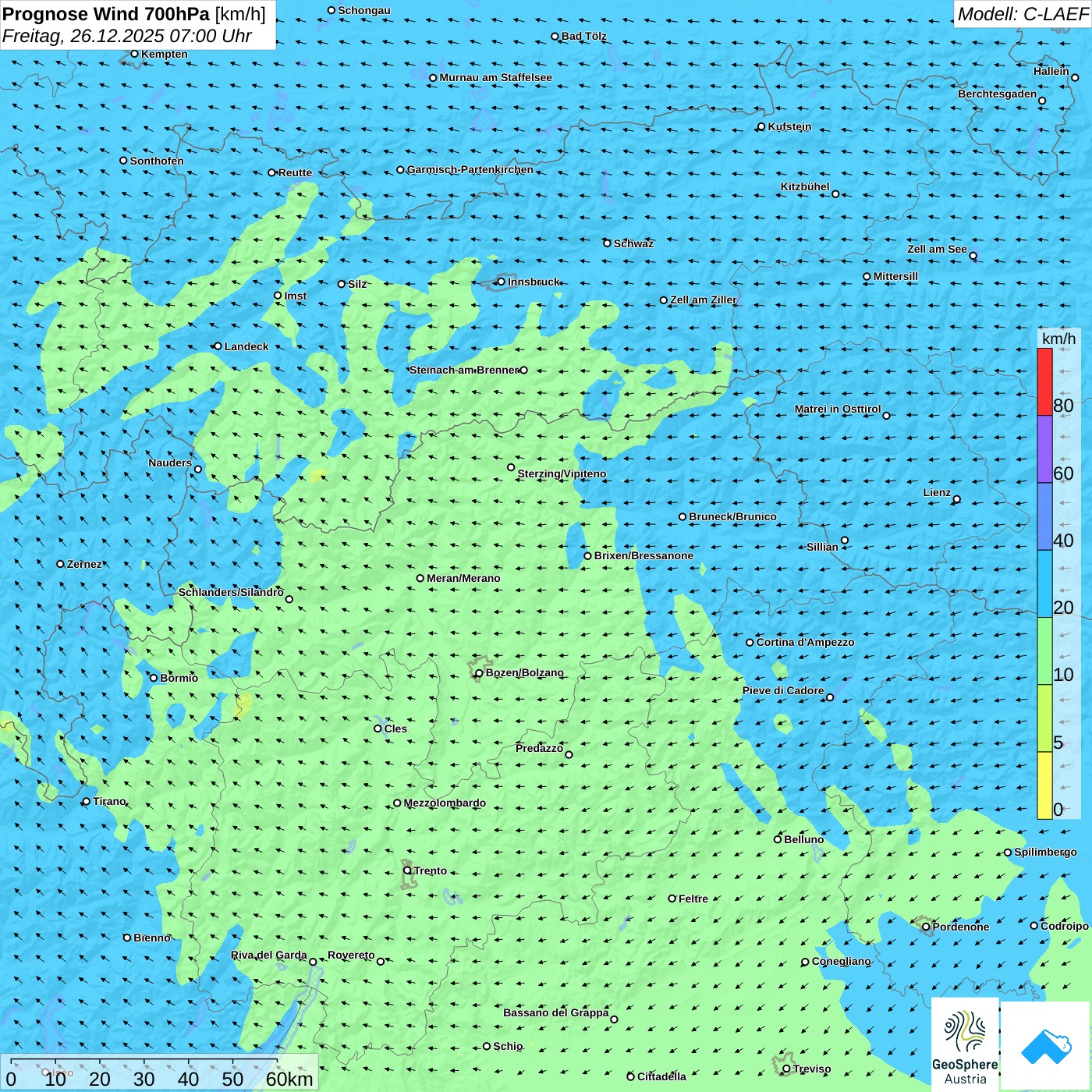Viewport: 1092px width, 1092px height.
Task: Click the 'Bruneck/Brunico' label
Action: coord(732,516)
